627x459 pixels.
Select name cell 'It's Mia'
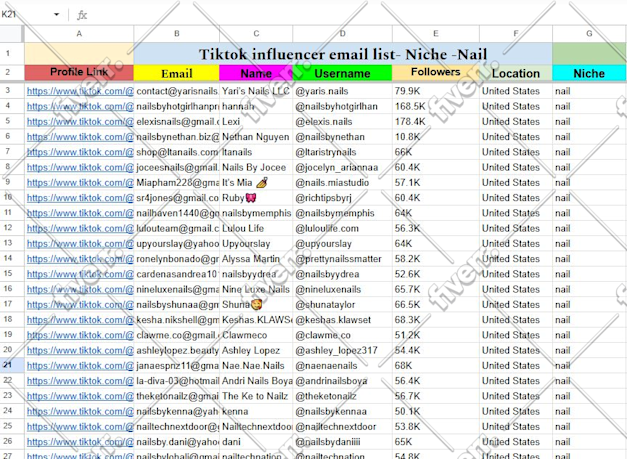click(x=256, y=183)
